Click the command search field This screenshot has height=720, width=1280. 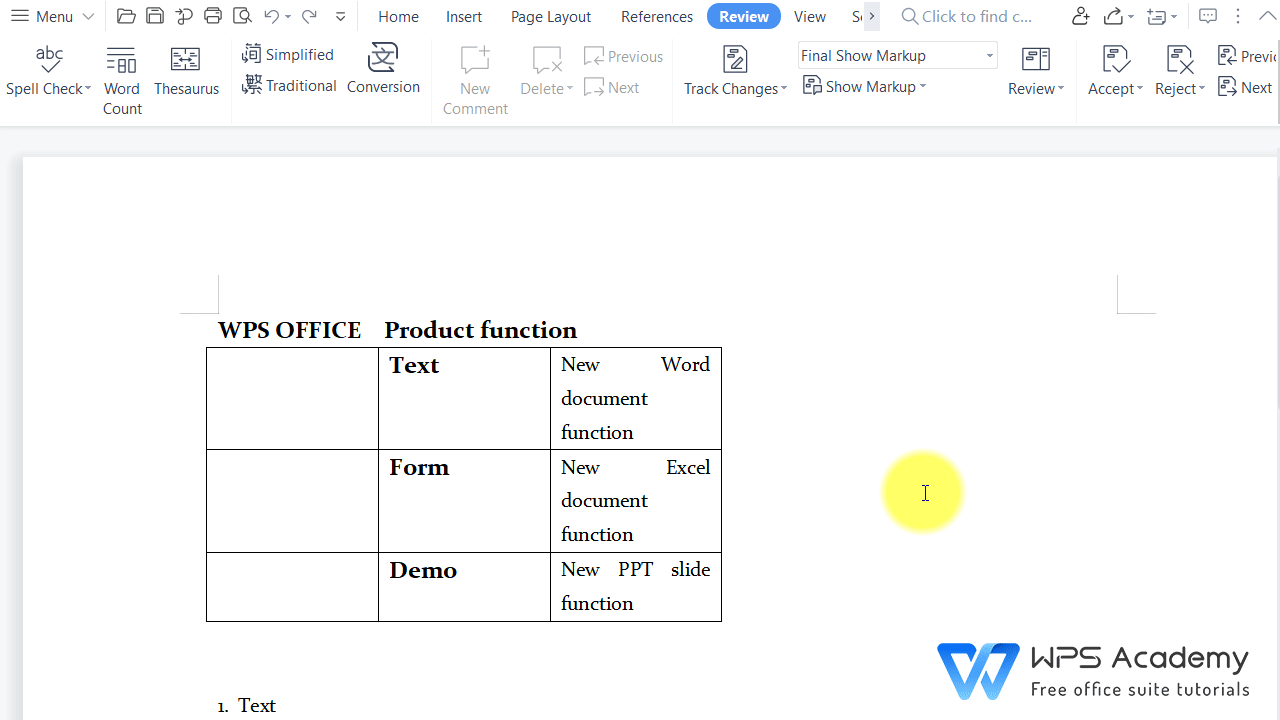coord(975,17)
